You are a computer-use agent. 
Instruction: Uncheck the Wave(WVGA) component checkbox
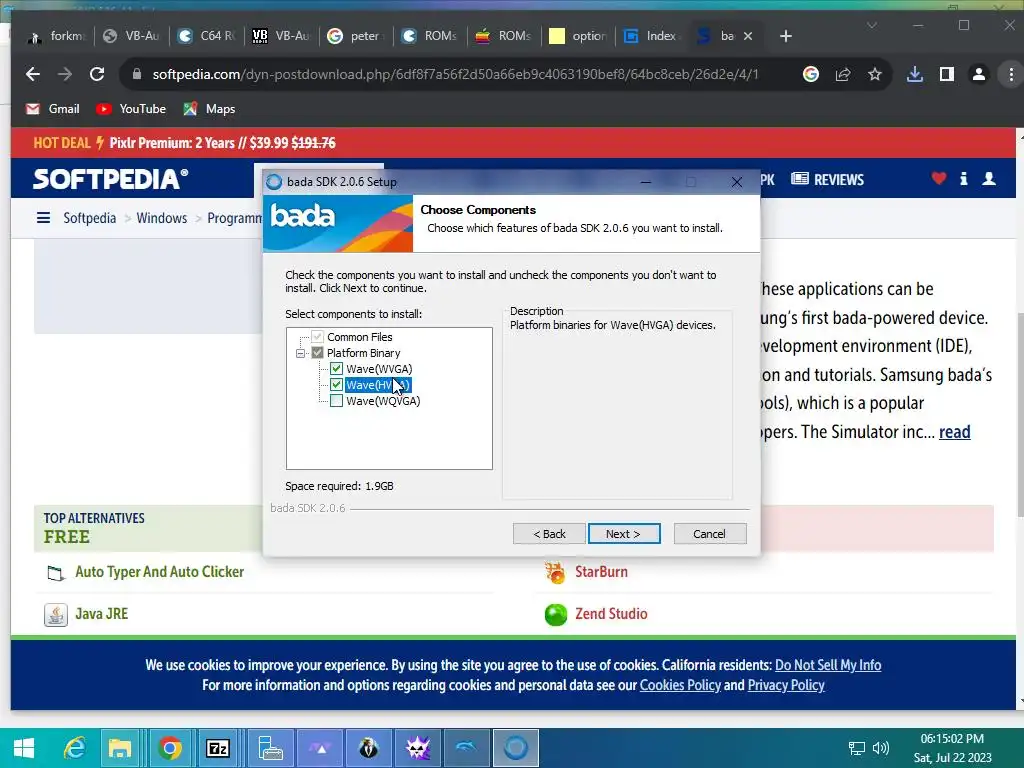point(336,369)
